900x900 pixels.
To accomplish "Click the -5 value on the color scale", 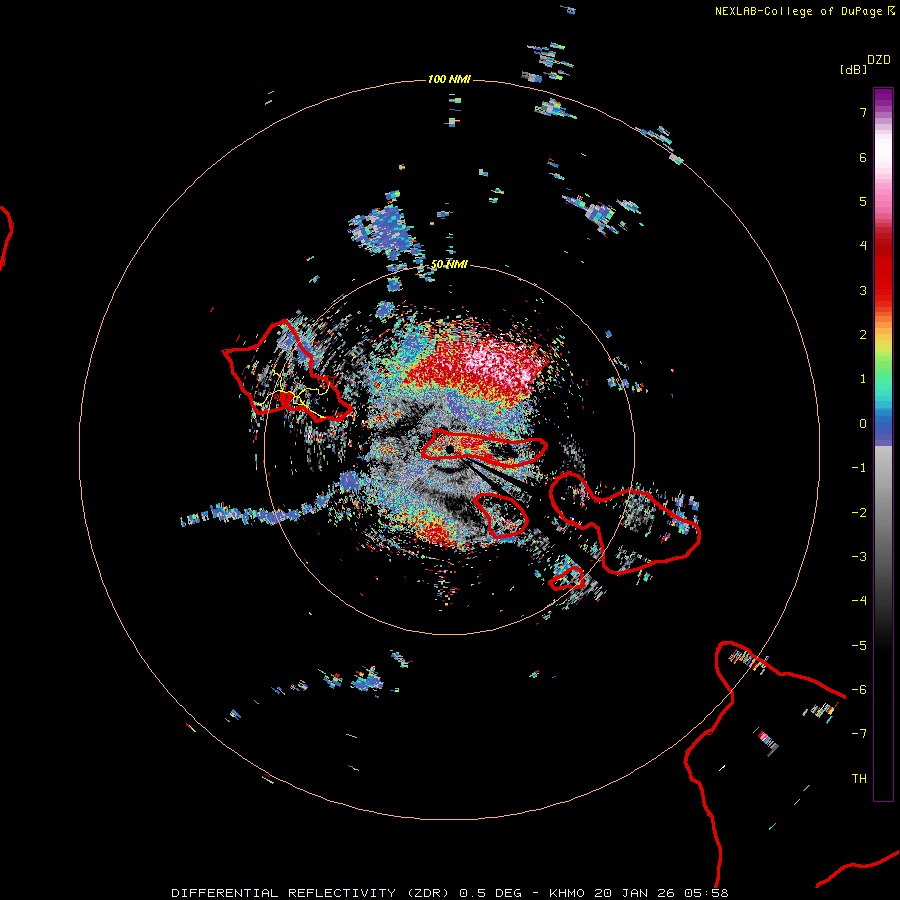I will 859,646.
